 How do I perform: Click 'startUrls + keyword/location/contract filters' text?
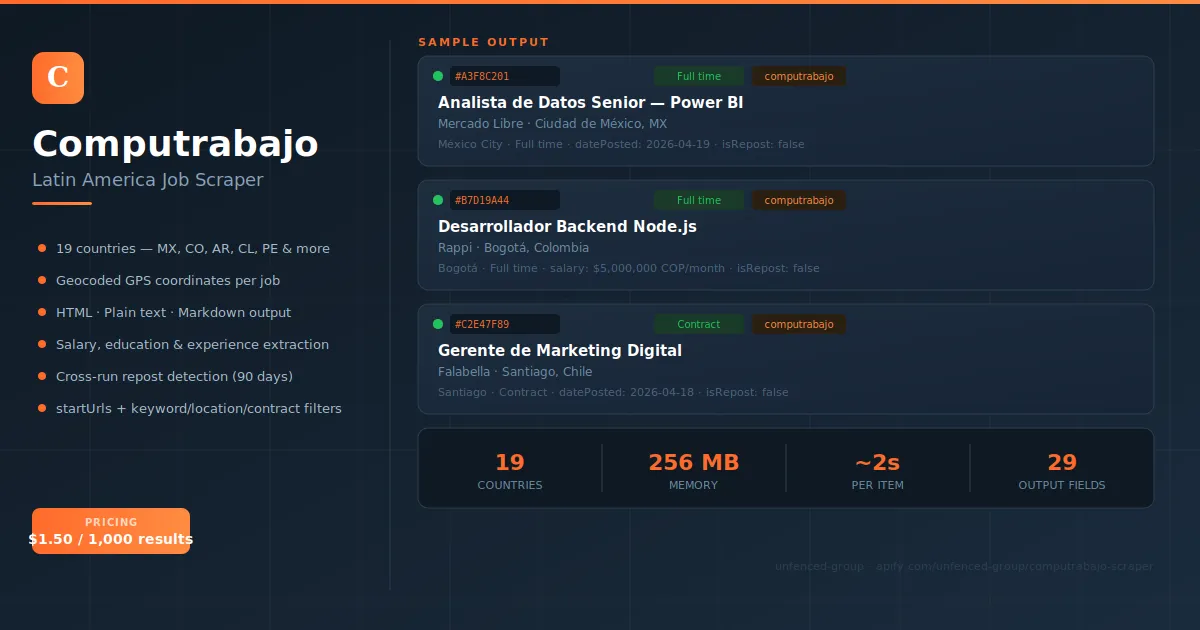[x=199, y=408]
